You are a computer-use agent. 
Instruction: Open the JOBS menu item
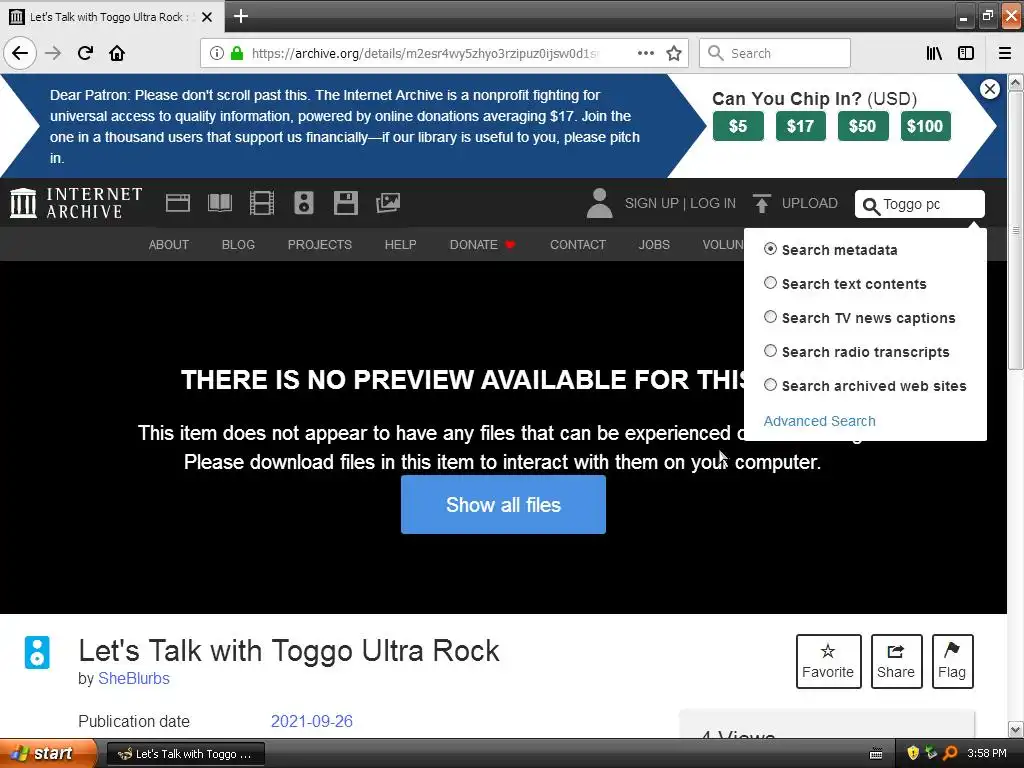pyautogui.click(x=654, y=244)
